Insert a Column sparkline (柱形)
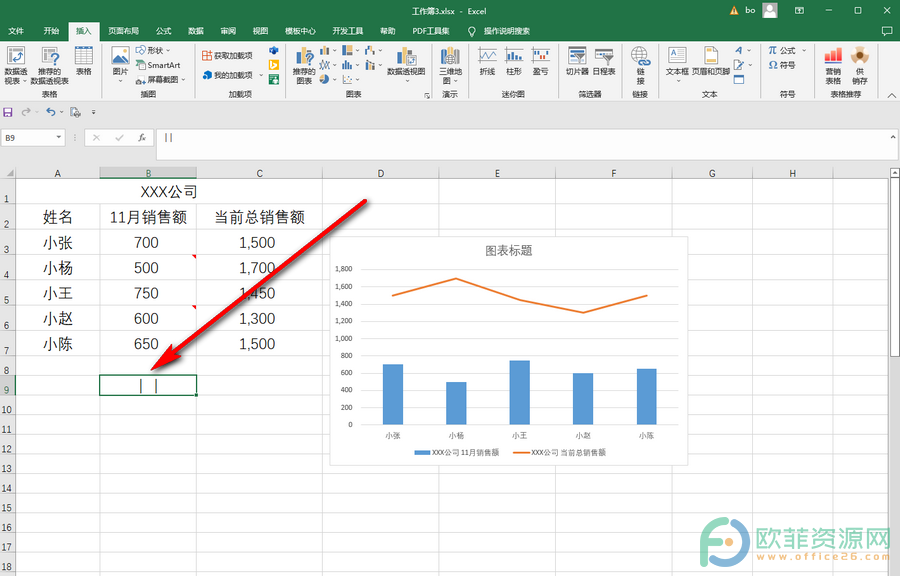Screen dimensions: 900x576 click(x=514, y=61)
